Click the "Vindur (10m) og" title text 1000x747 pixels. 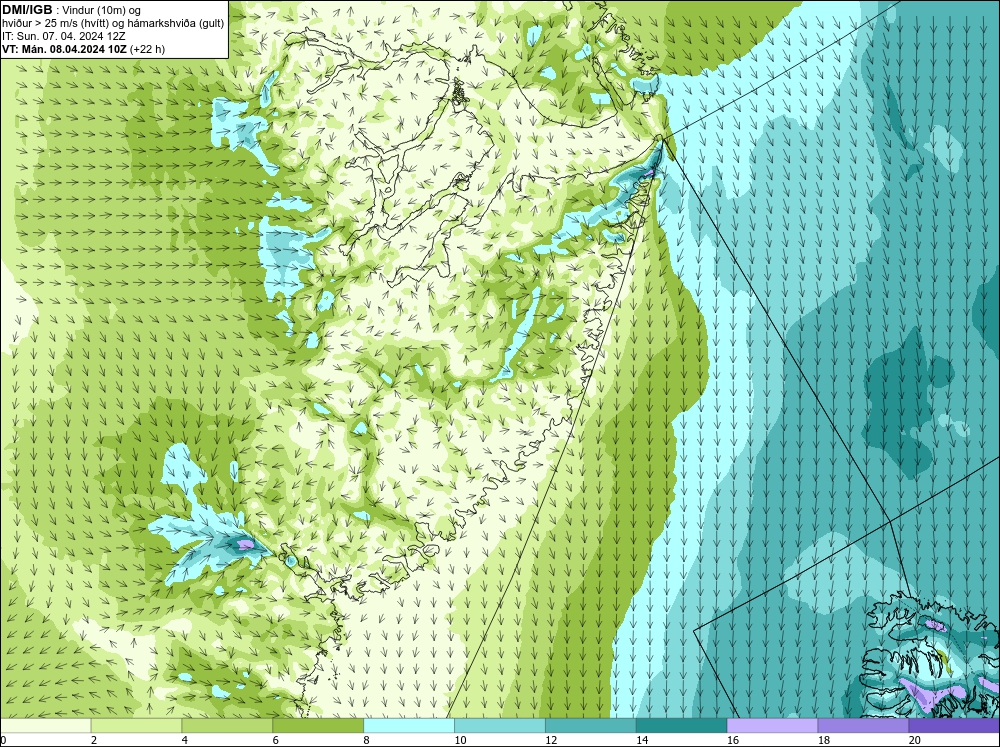102,11
